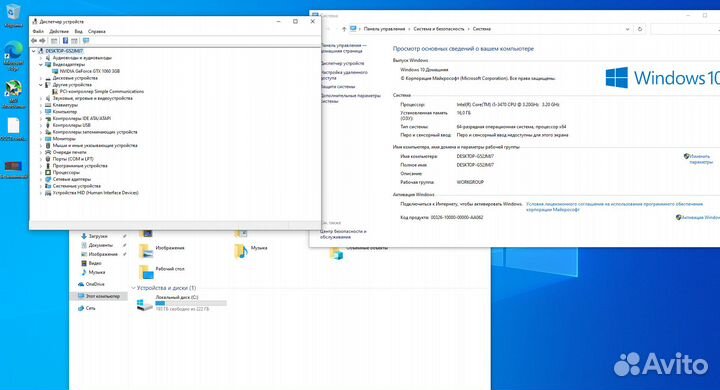Click the Очереди печати printer icon

(x=48, y=152)
